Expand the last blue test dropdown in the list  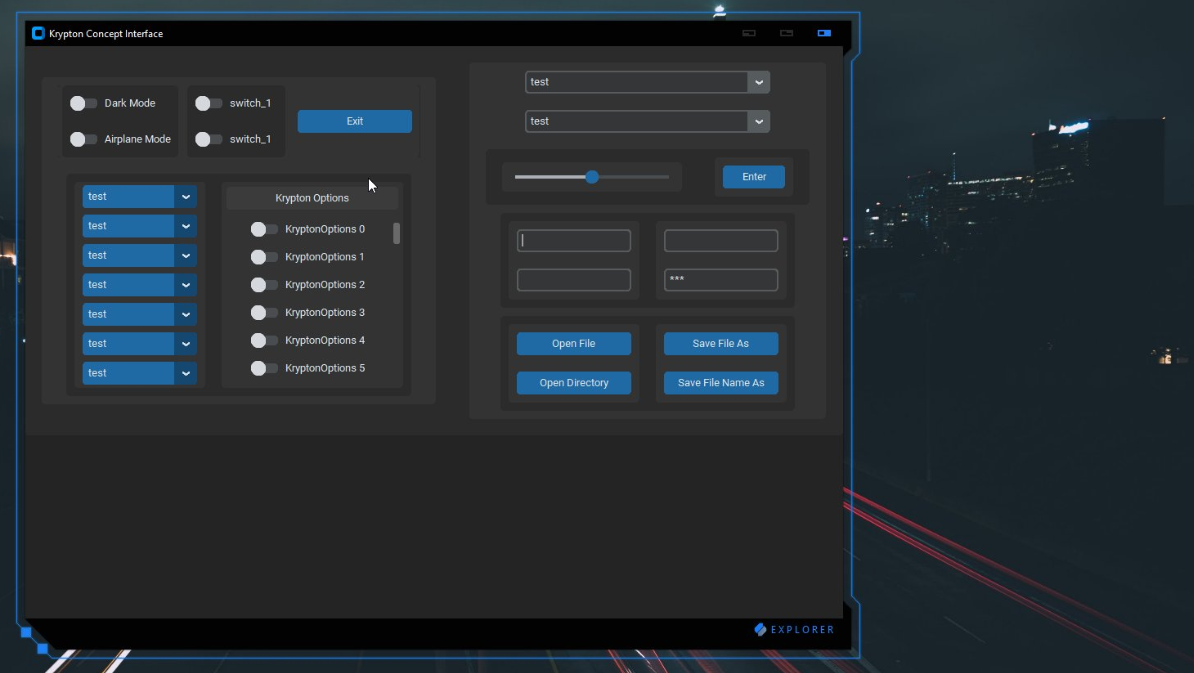point(186,373)
